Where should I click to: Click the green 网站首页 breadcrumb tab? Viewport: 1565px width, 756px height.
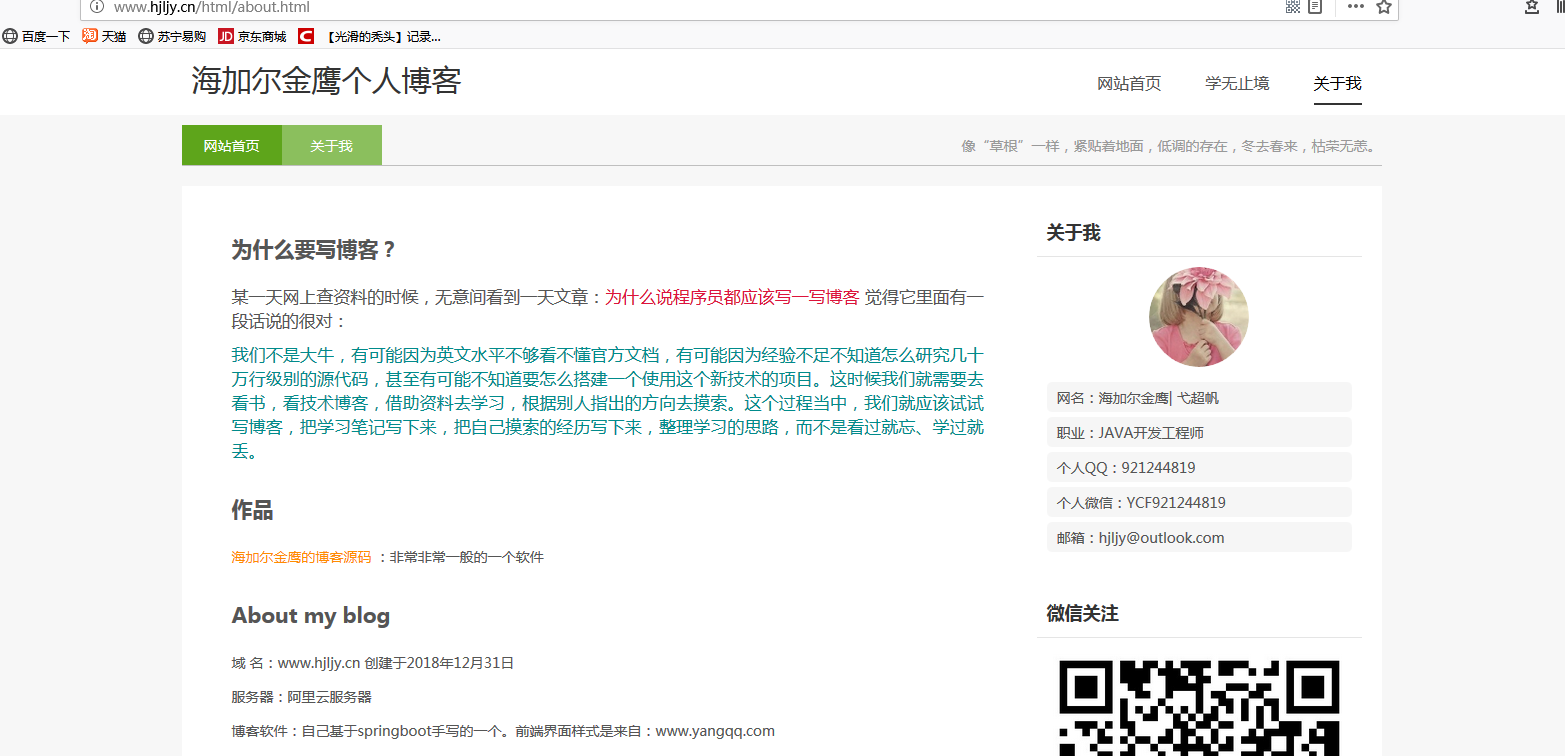coord(232,146)
